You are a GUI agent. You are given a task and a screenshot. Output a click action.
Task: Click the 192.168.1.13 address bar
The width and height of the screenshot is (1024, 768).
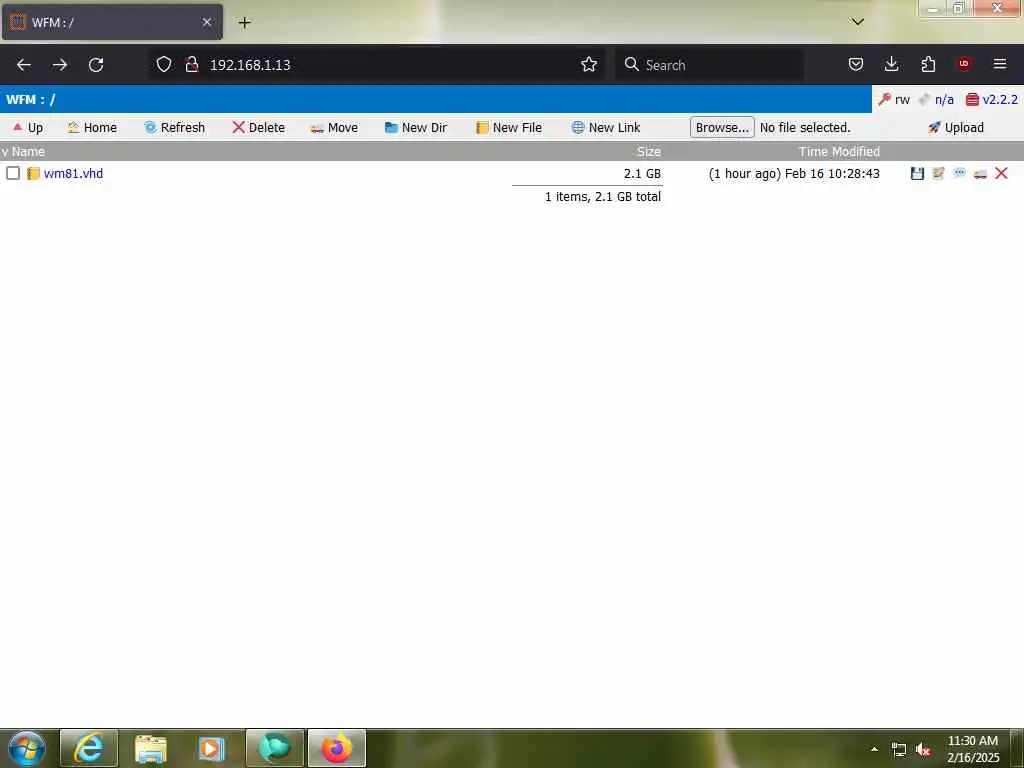tap(379, 65)
